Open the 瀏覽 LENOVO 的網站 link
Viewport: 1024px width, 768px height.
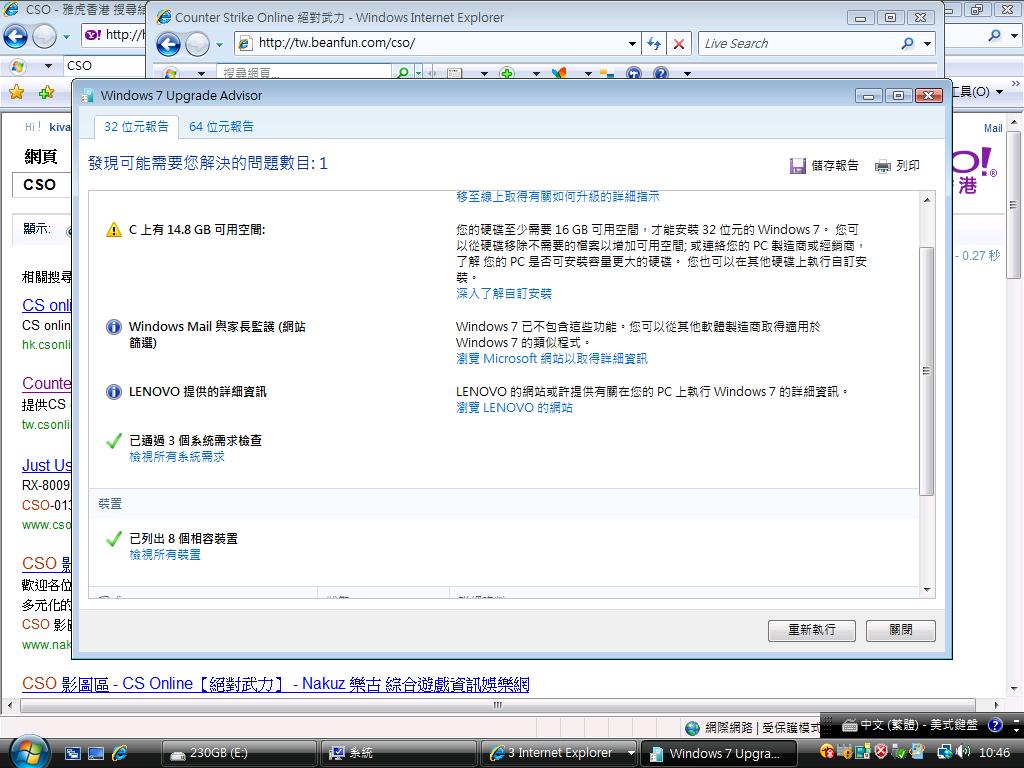pos(514,408)
